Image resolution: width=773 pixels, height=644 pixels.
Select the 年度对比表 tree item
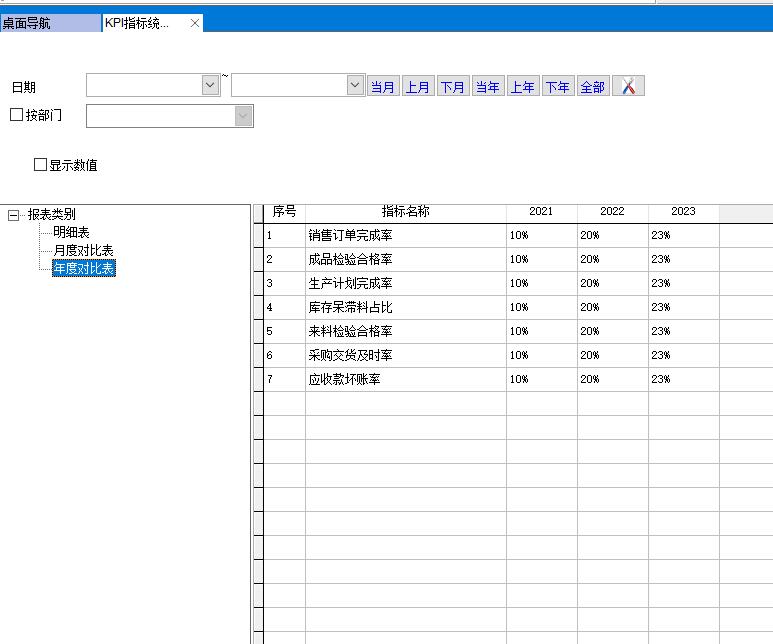click(83, 268)
